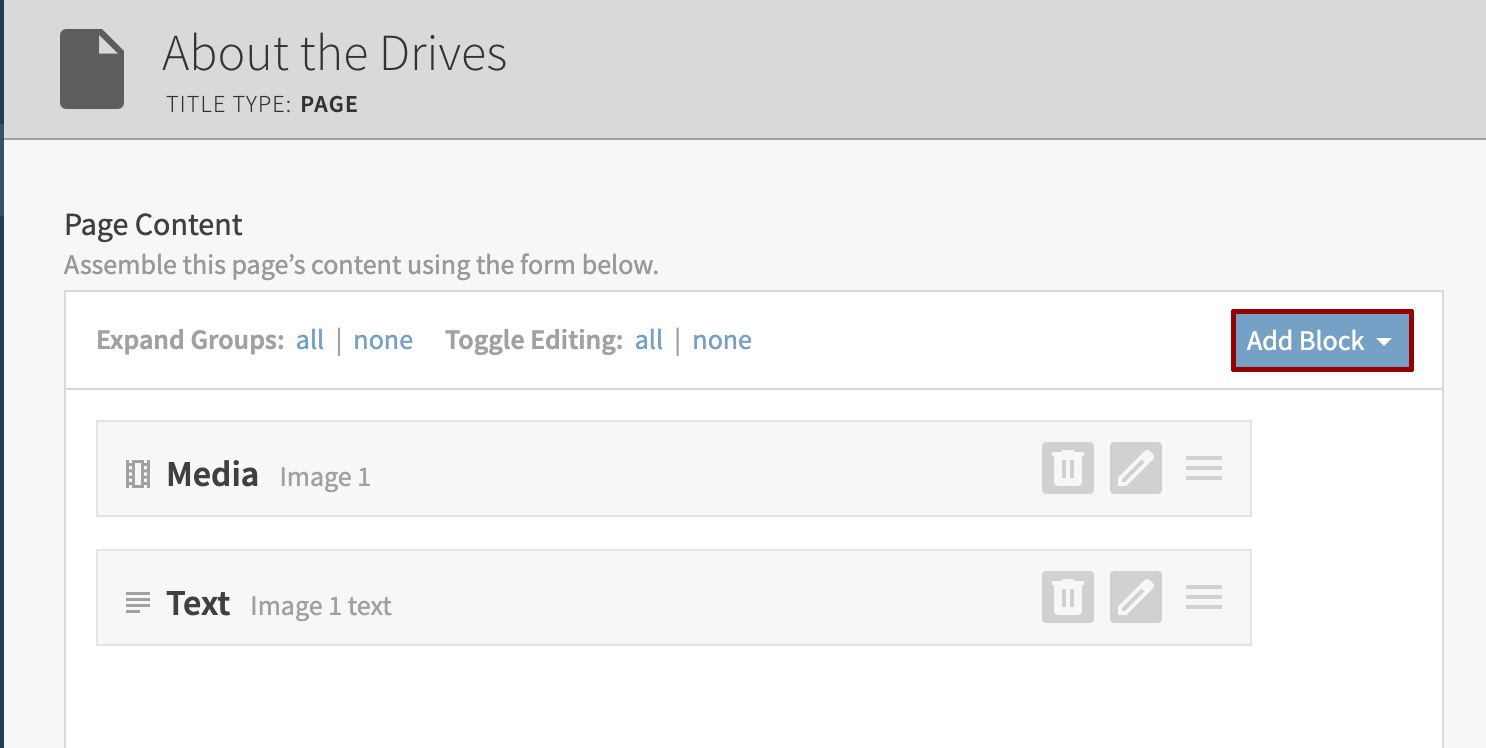Grab the Text block reorder handle
The width and height of the screenshot is (1486, 748).
pos(1204,597)
